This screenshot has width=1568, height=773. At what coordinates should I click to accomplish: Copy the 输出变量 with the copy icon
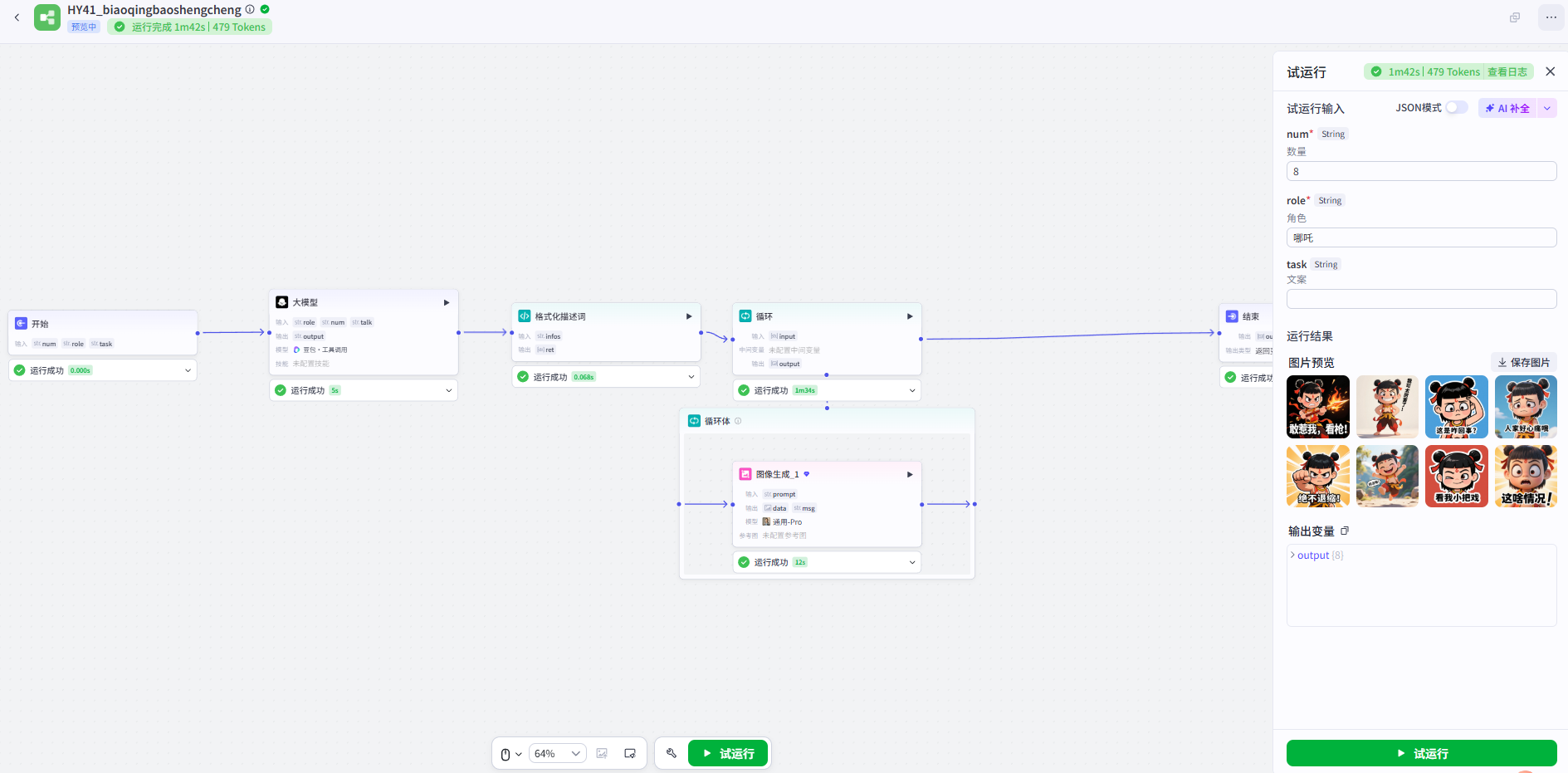(x=1345, y=531)
